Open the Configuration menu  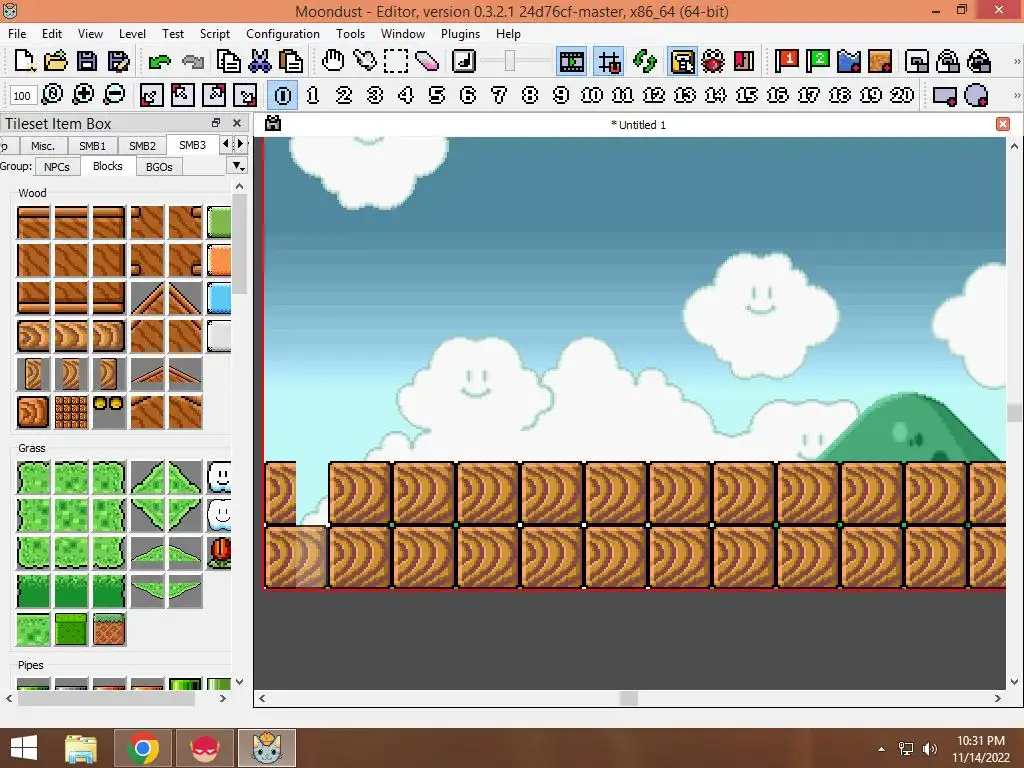click(283, 34)
